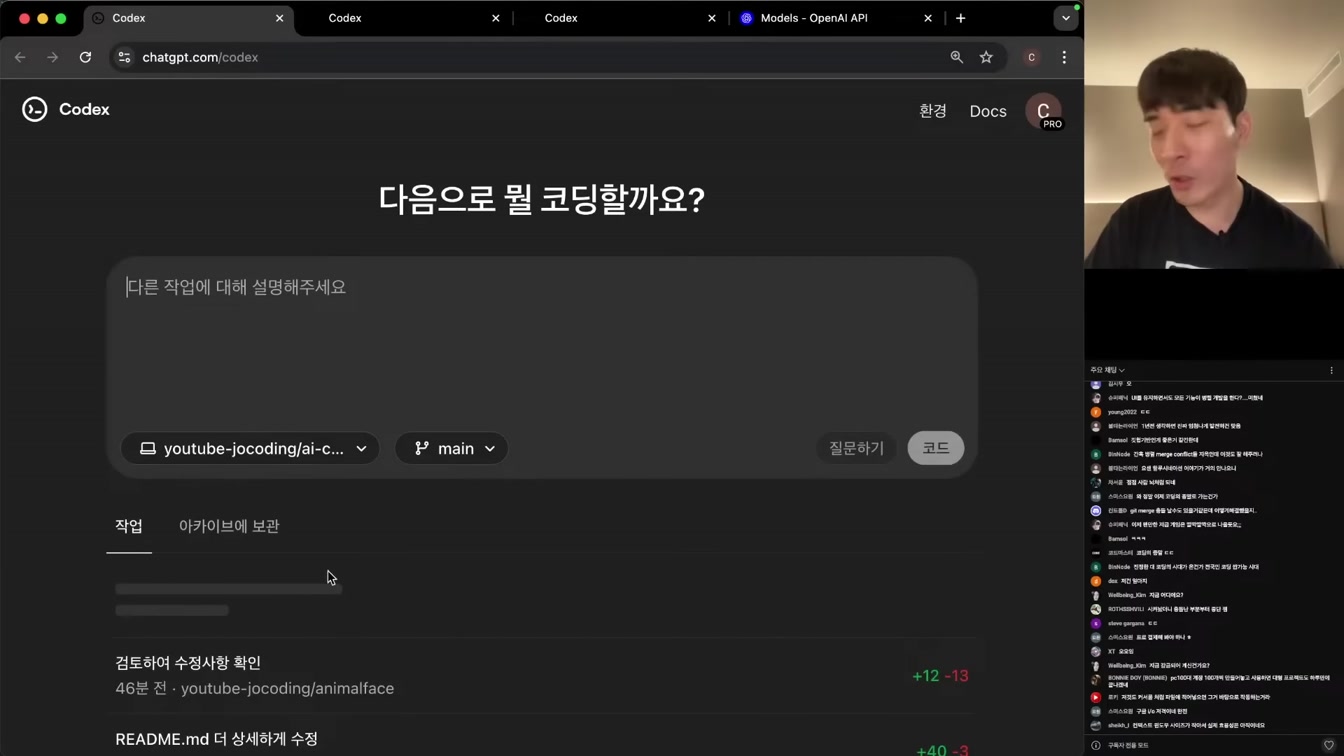Close the first Codex tab

[280, 18]
